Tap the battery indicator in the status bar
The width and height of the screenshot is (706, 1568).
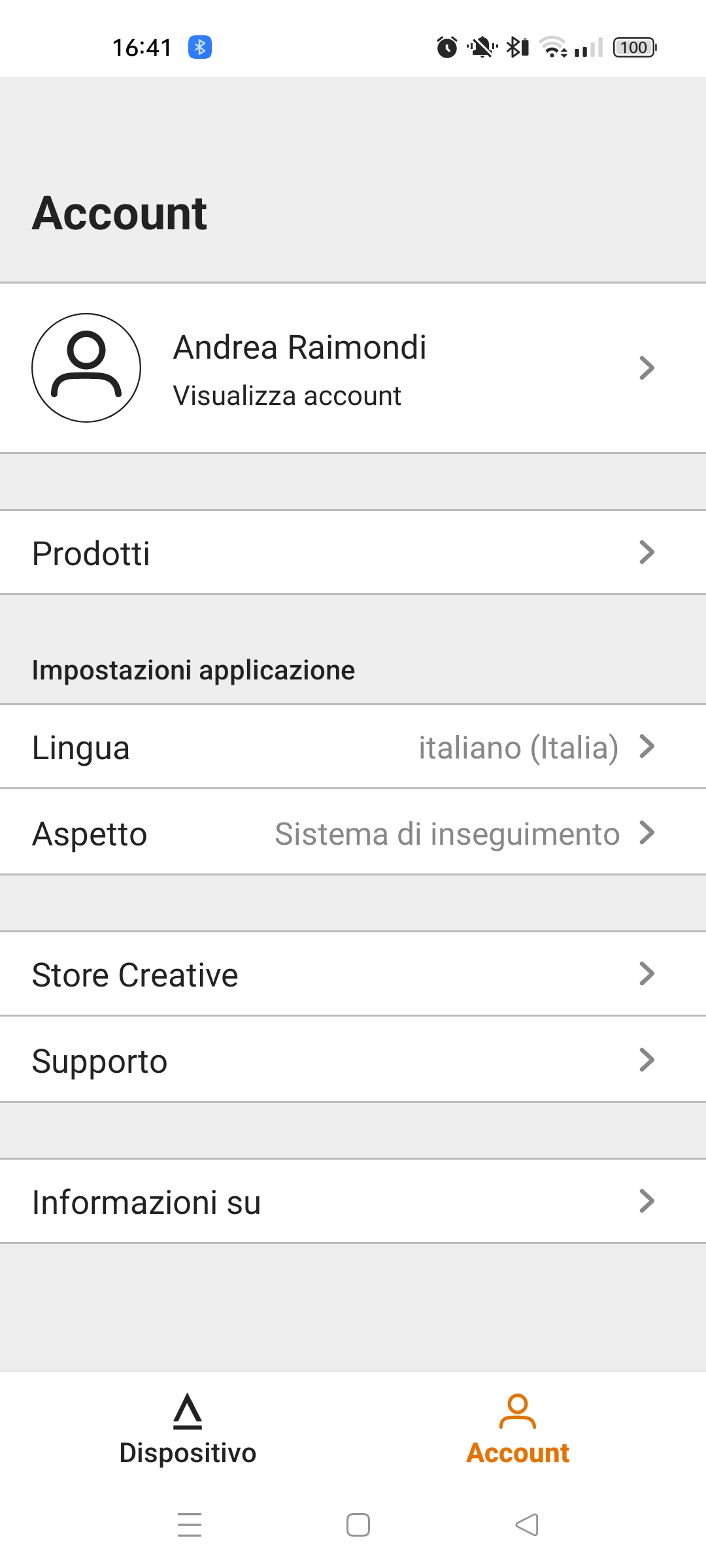click(635, 47)
